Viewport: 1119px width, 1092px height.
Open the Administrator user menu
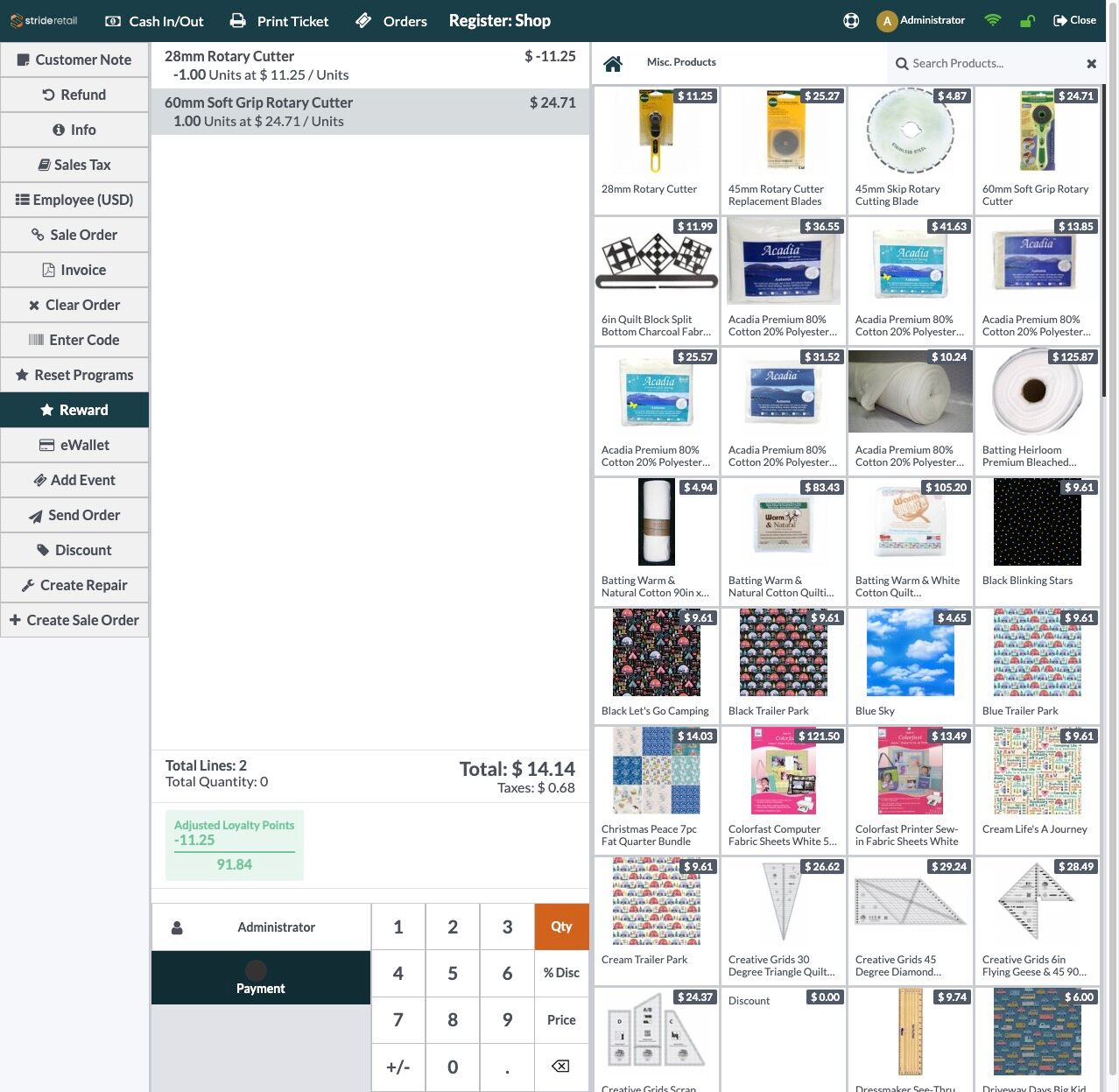pos(921,20)
